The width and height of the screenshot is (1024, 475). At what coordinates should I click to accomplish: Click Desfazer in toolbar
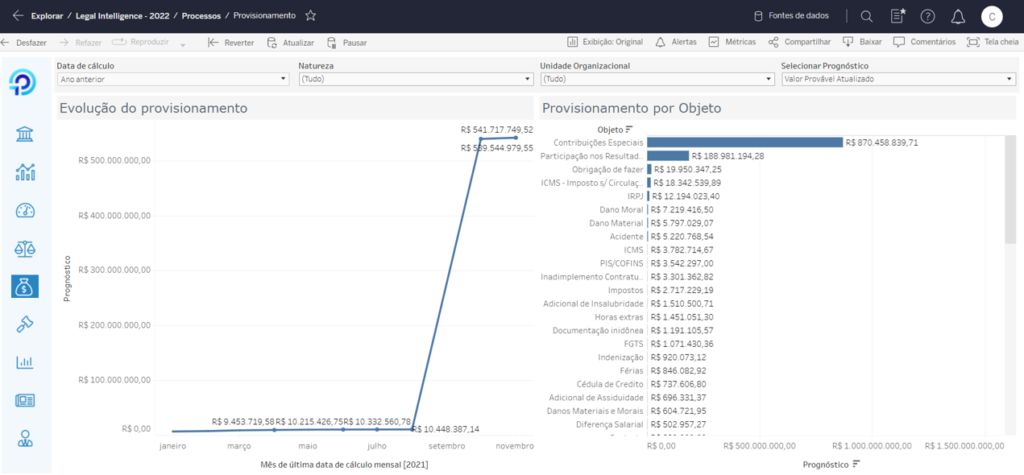[24, 42]
